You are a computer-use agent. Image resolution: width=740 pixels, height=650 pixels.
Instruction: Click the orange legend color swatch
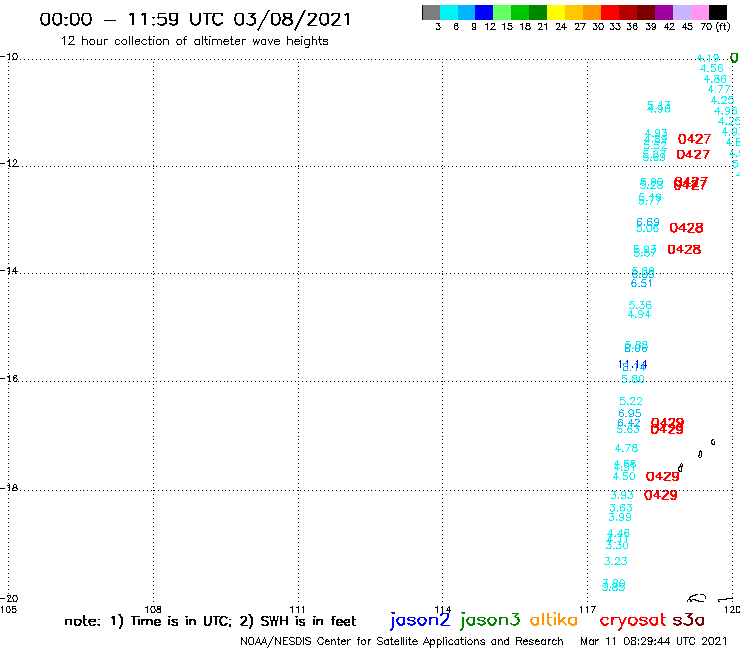(x=592, y=12)
